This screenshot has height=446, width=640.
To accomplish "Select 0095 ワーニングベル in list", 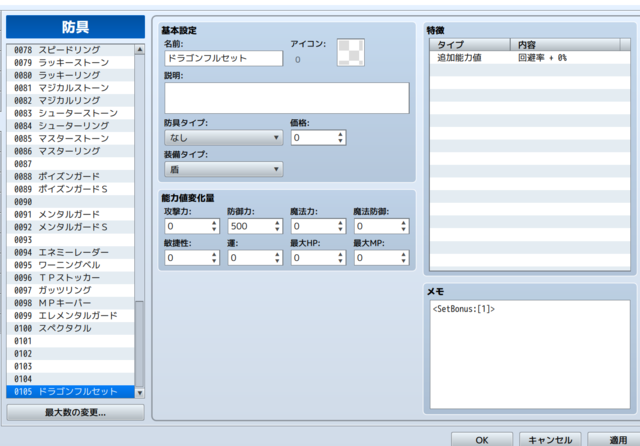I will point(70,265).
